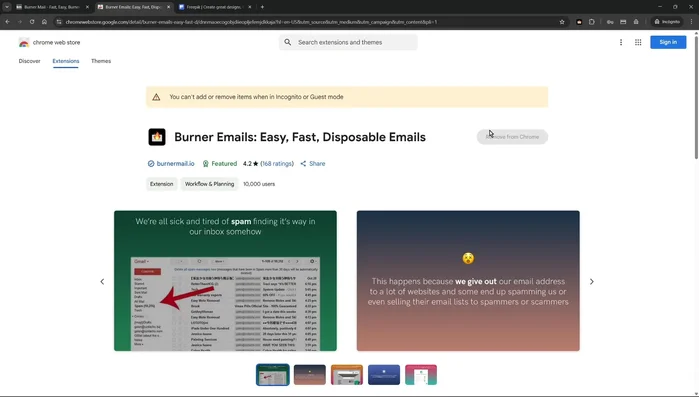This screenshot has width=699, height=397.
Task: Open the web store more options menu
Action: pos(621,42)
